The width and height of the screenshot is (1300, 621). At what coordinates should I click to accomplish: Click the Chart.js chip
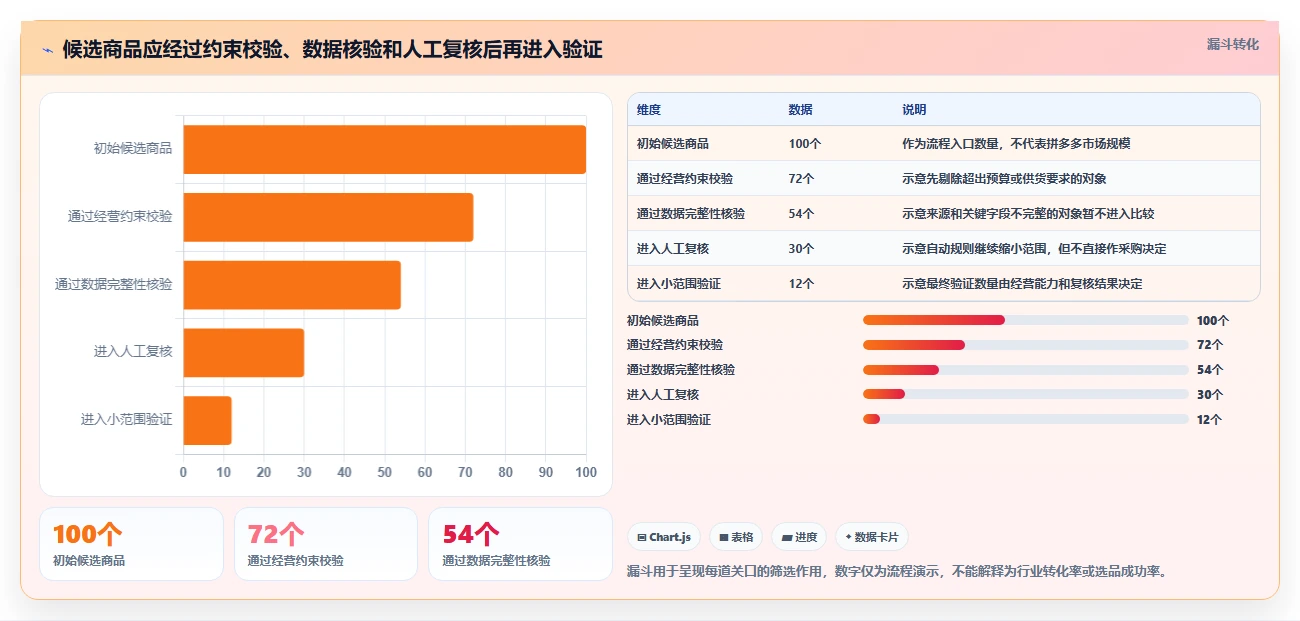tap(664, 537)
